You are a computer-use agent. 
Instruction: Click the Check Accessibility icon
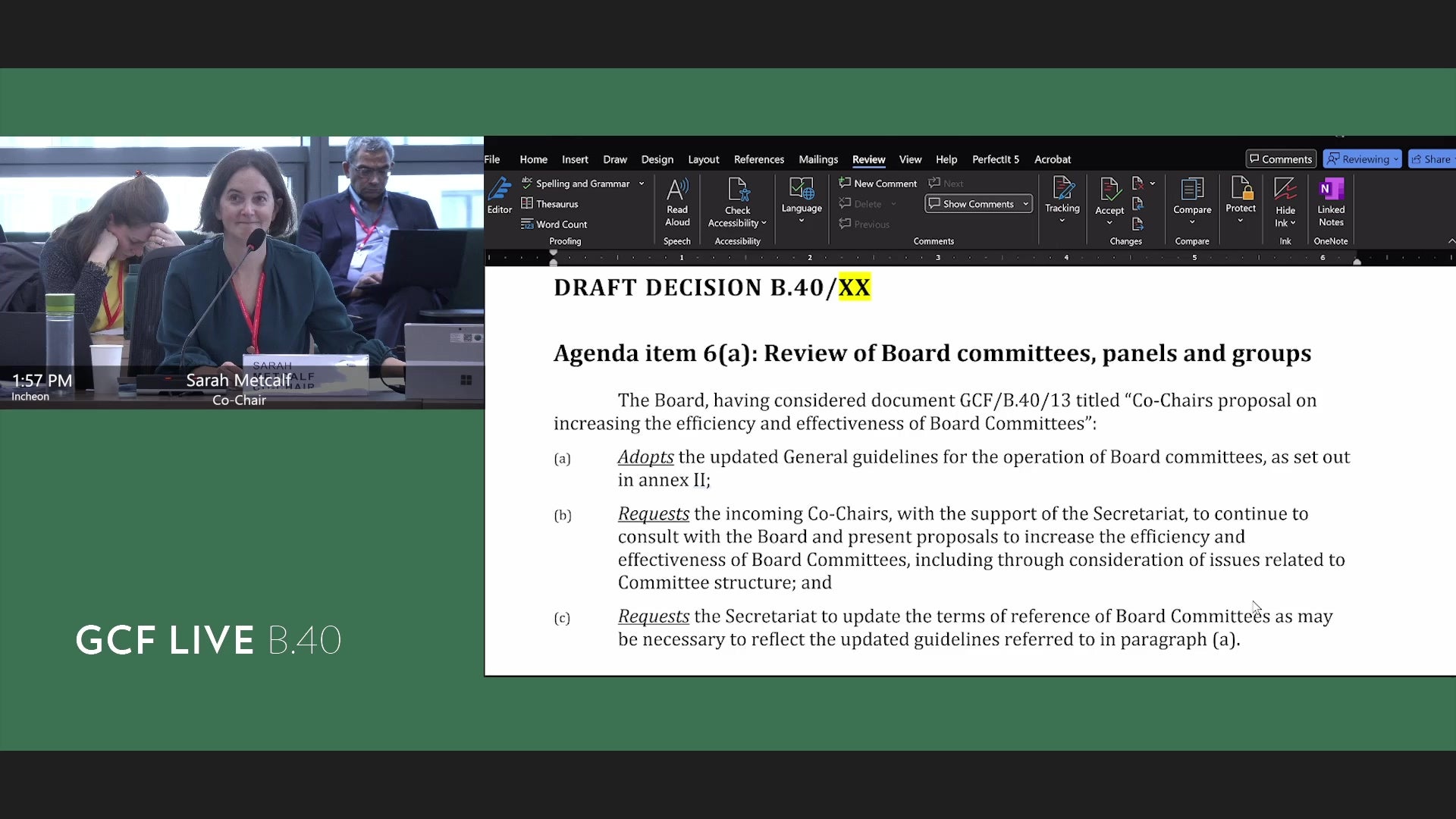point(738,190)
